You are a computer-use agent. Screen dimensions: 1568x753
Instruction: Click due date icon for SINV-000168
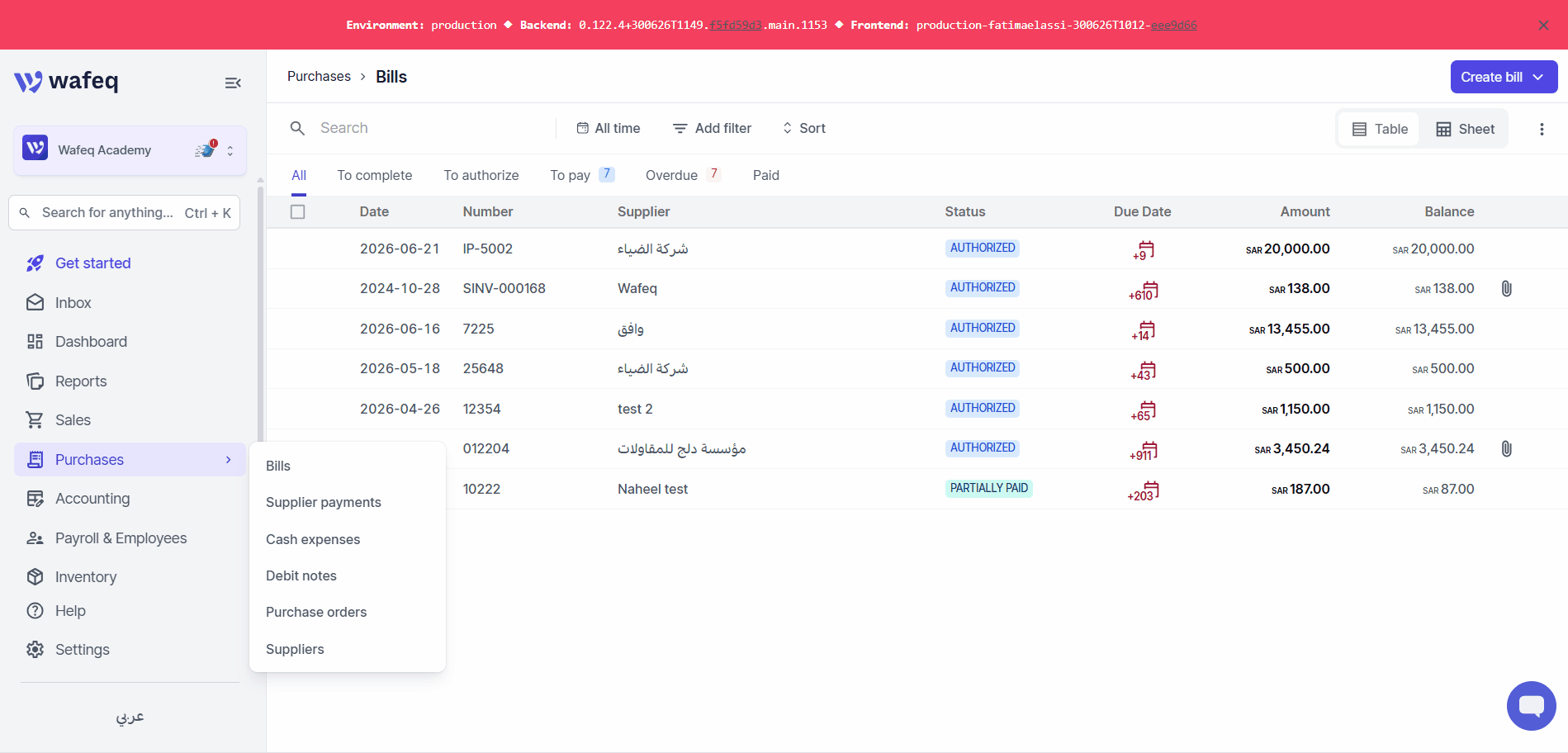(x=1144, y=290)
